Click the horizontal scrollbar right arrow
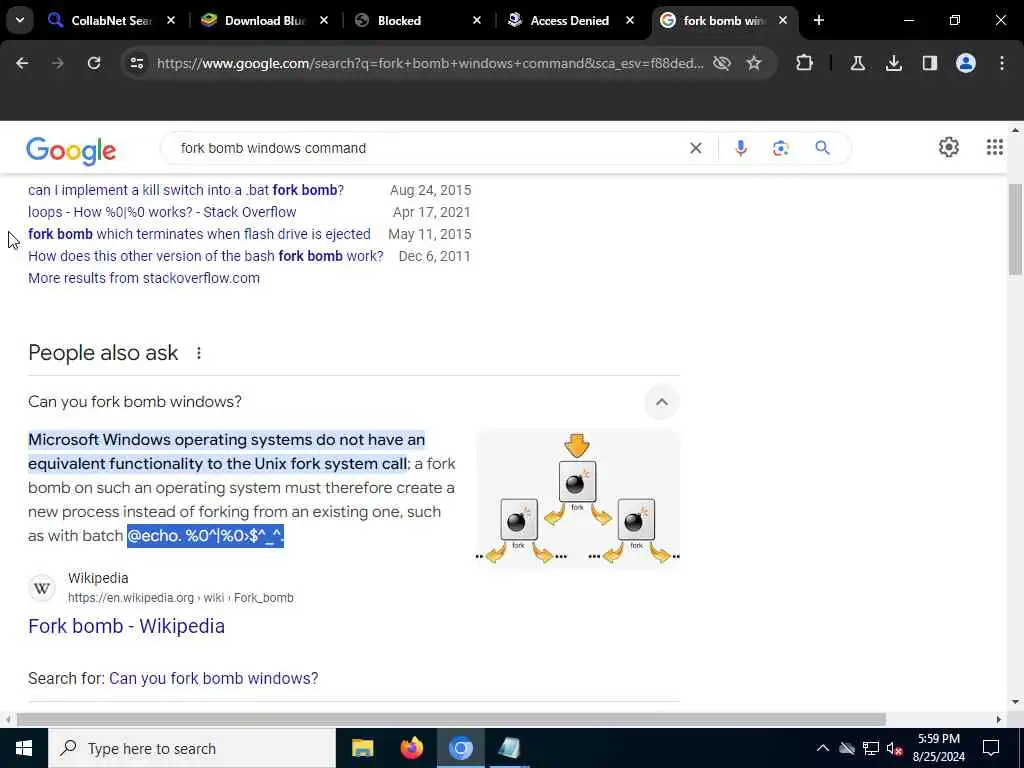The height and width of the screenshot is (768, 1024). click(999, 719)
